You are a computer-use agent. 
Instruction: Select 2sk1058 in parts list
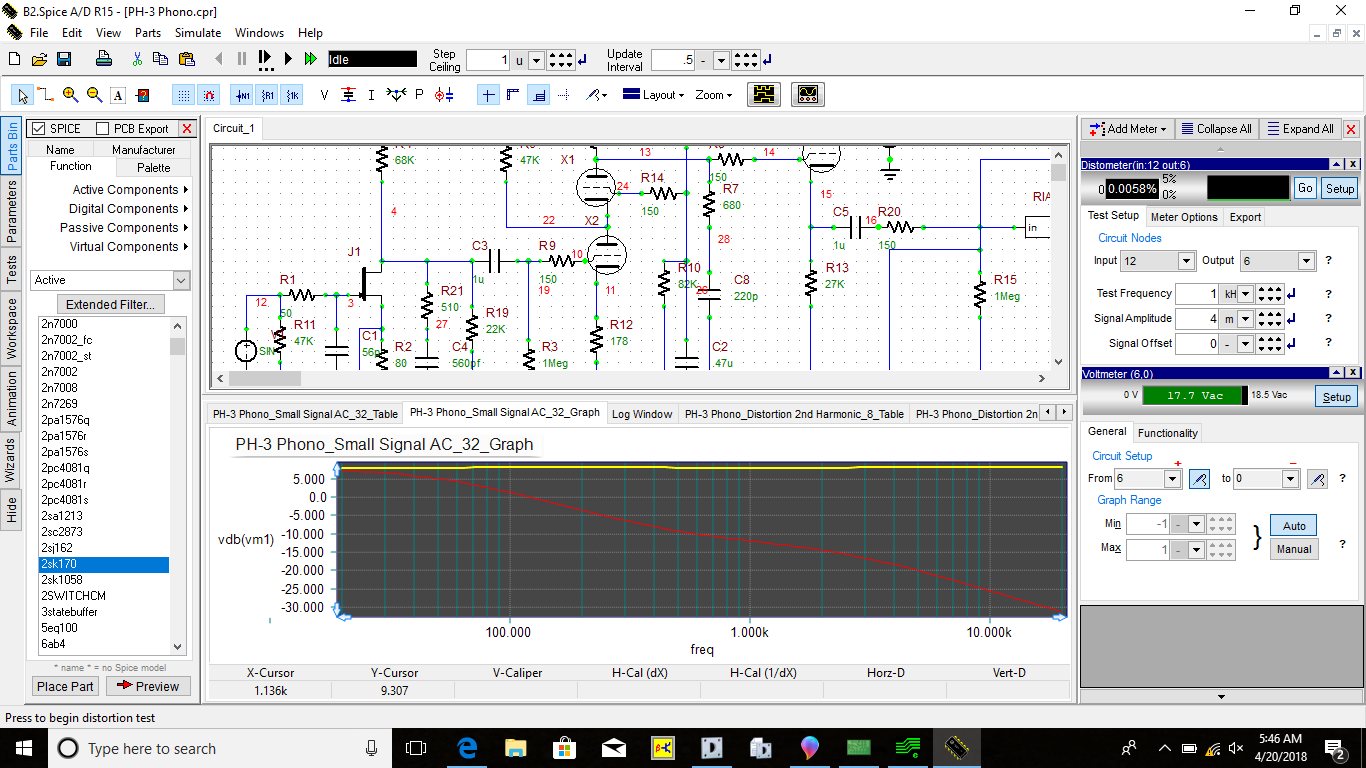tap(104, 580)
